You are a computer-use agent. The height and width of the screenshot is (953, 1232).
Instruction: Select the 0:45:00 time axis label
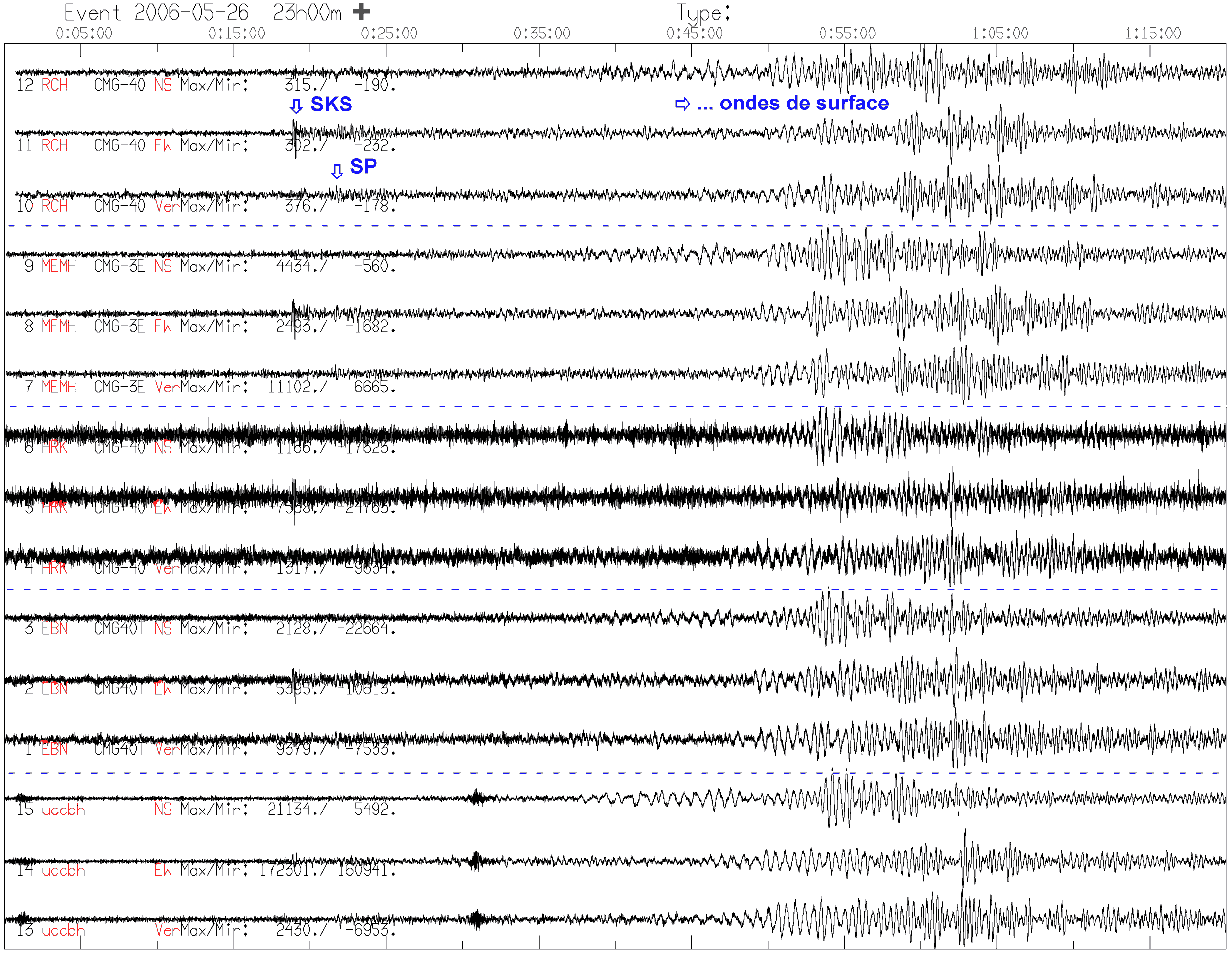(694, 34)
